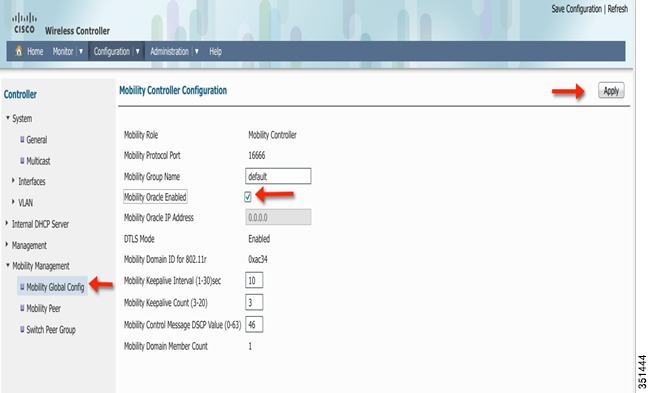This screenshot has width=649, height=393.
Task: Collapse Mobility Management tree node
Action: 7,265
